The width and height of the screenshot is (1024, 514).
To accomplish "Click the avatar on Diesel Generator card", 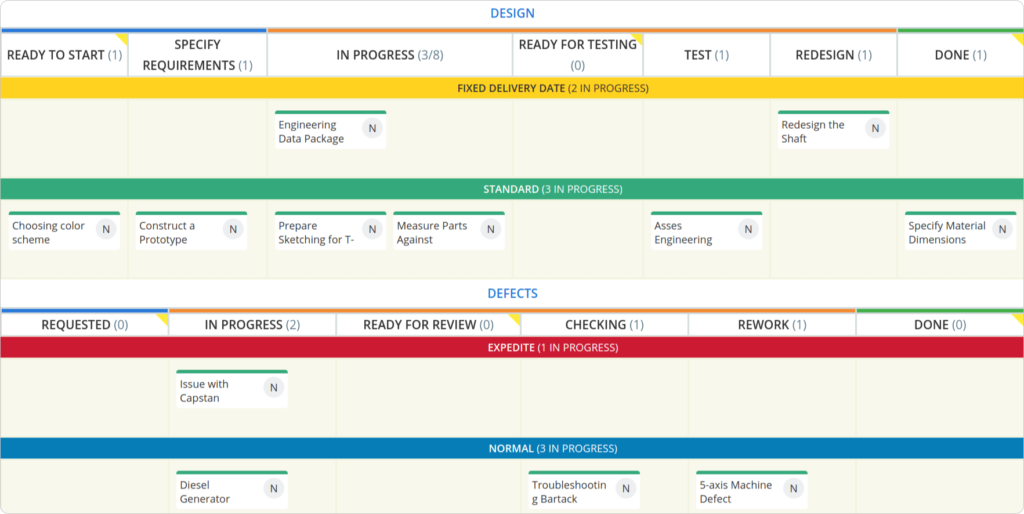I will point(274,488).
